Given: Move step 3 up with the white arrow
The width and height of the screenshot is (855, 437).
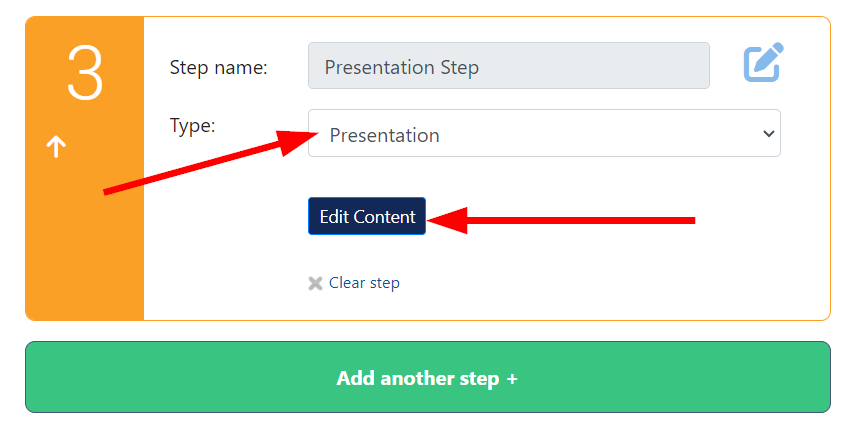Looking at the screenshot, I should pos(56,146).
